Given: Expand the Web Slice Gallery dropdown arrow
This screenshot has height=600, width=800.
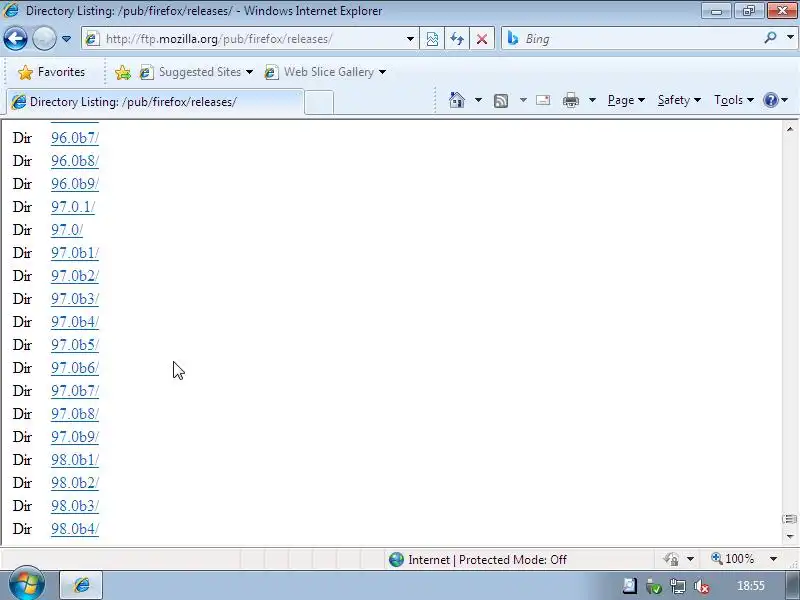Looking at the screenshot, I should (x=382, y=72).
